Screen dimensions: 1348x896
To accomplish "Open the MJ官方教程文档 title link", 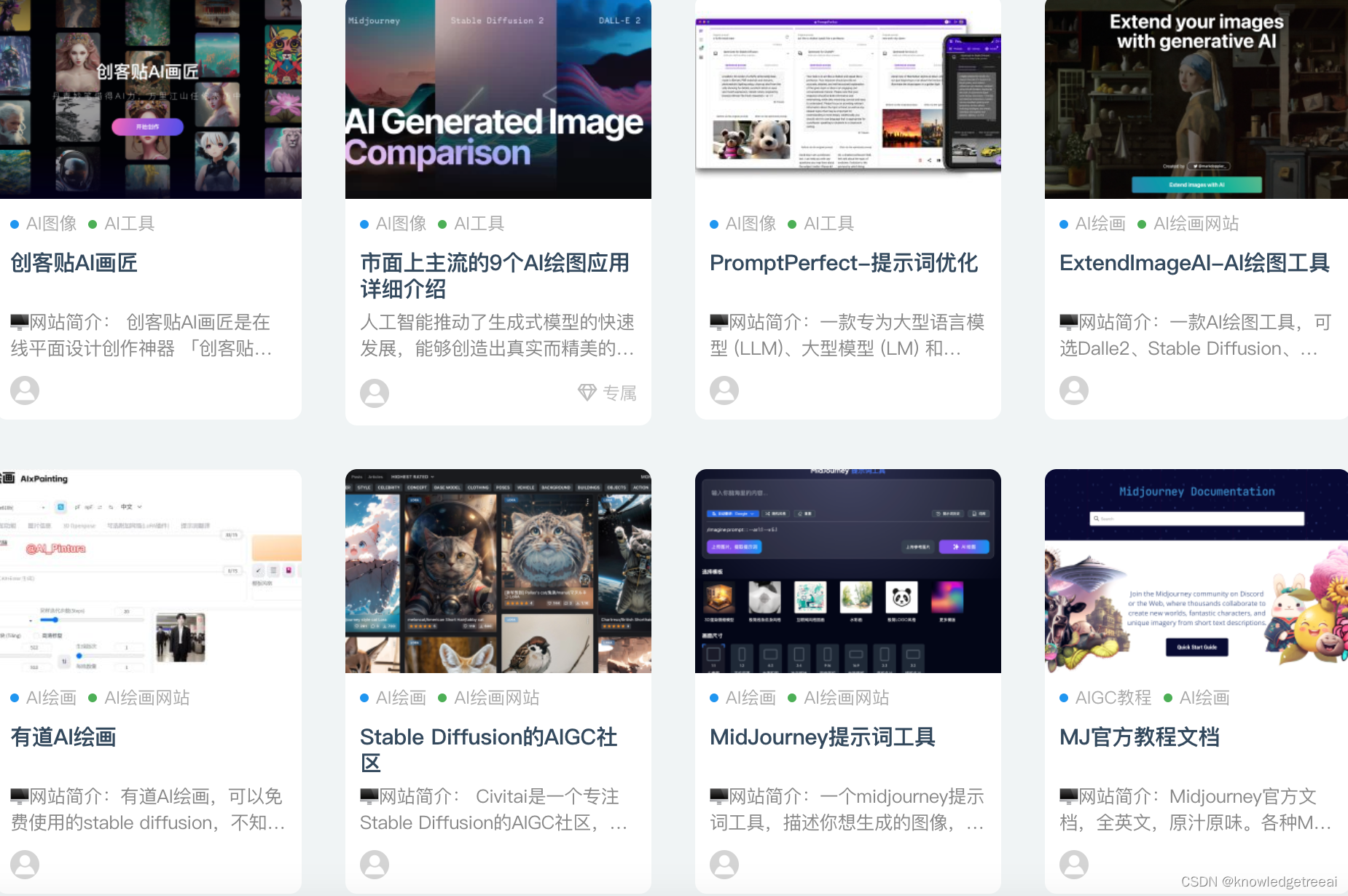I will 1140,737.
